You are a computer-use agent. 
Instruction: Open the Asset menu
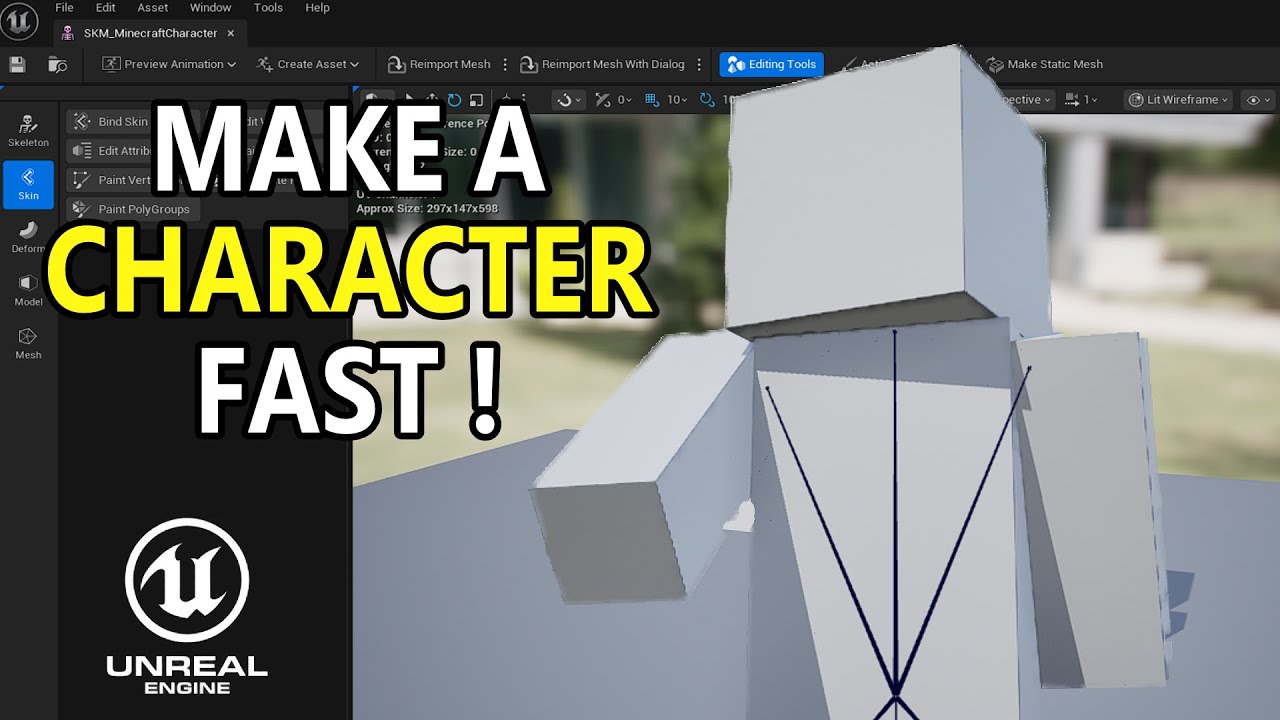[x=153, y=8]
